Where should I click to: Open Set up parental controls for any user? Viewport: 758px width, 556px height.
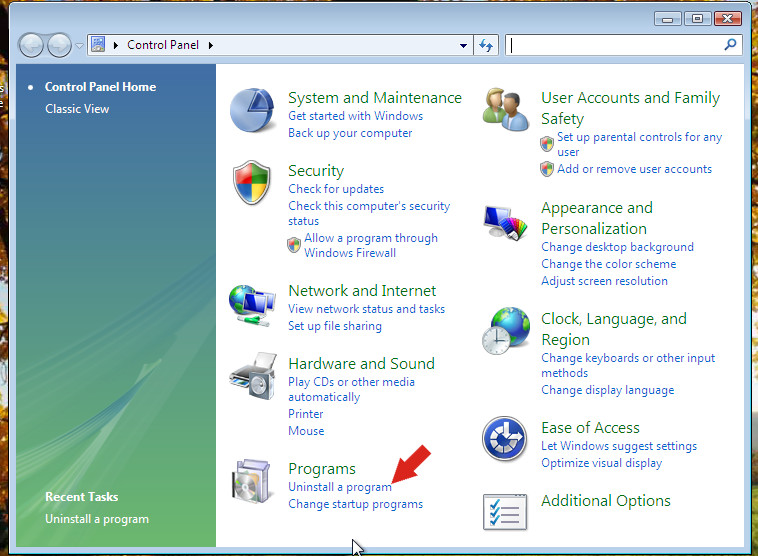tap(639, 144)
